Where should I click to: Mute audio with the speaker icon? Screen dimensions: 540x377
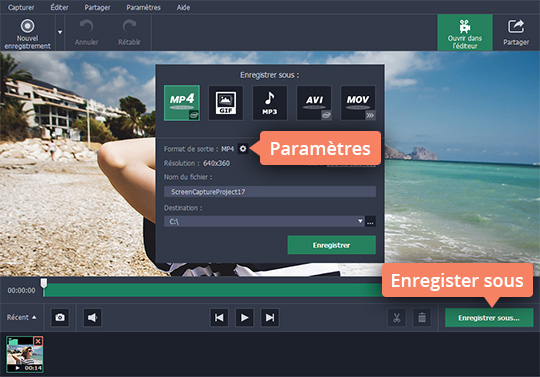point(92,317)
